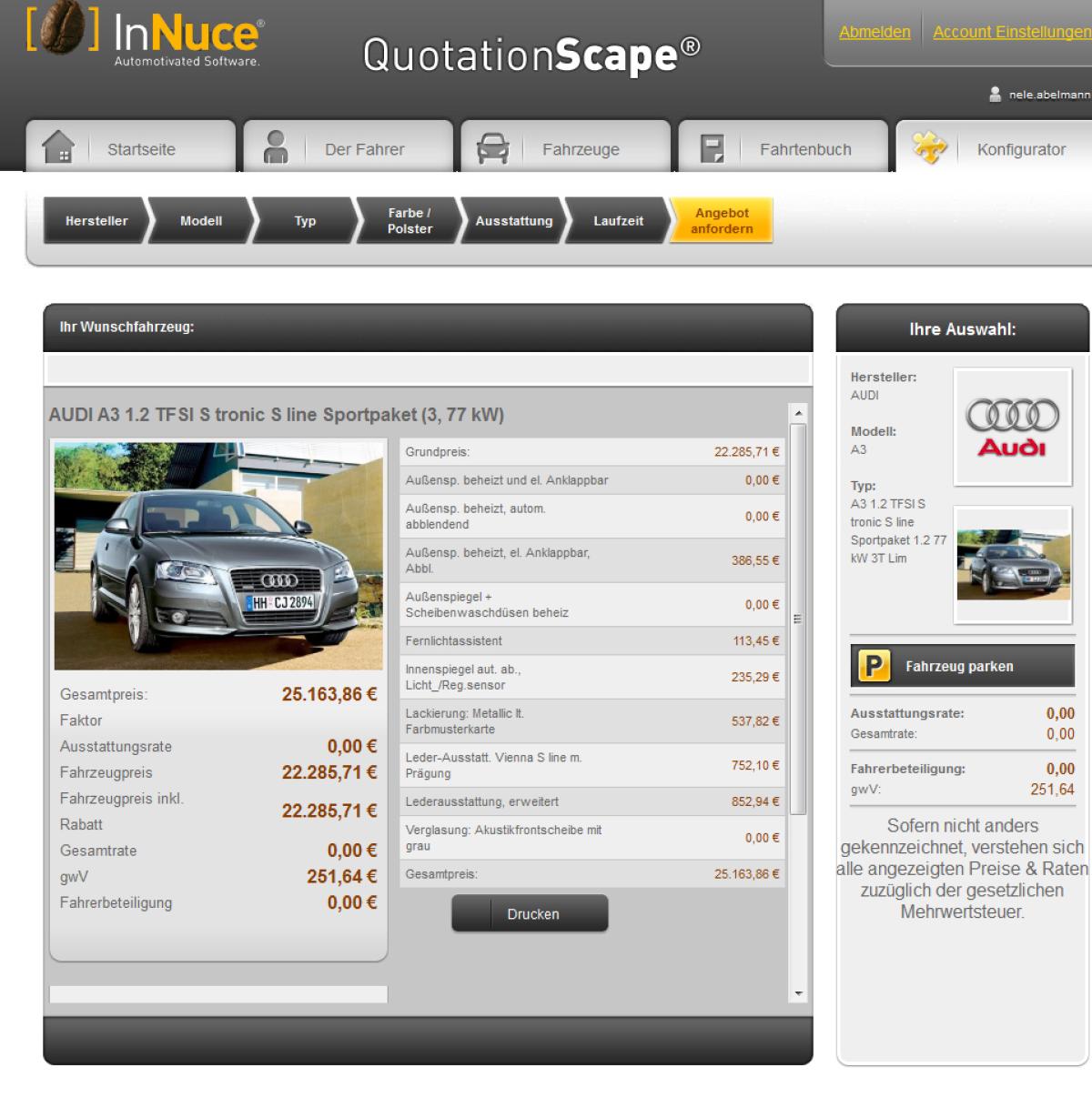Click the puzzle piece icon on Konfigurator tab
1092x1098 pixels.
[x=929, y=147]
